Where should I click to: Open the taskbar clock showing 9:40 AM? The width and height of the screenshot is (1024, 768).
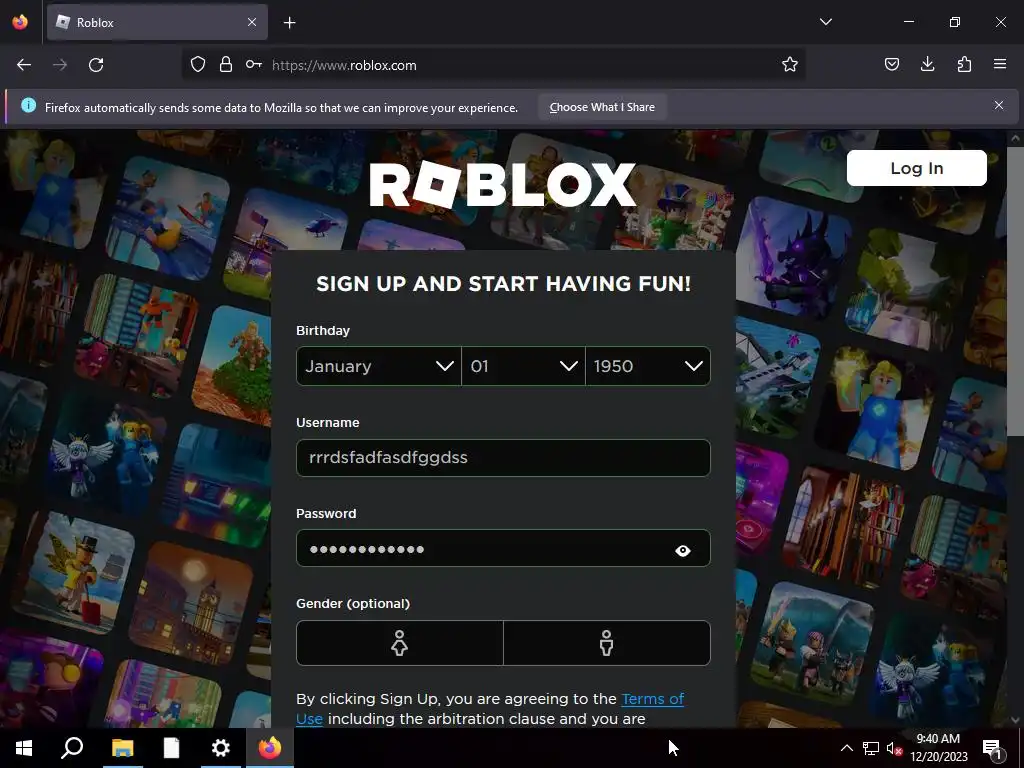point(938,748)
